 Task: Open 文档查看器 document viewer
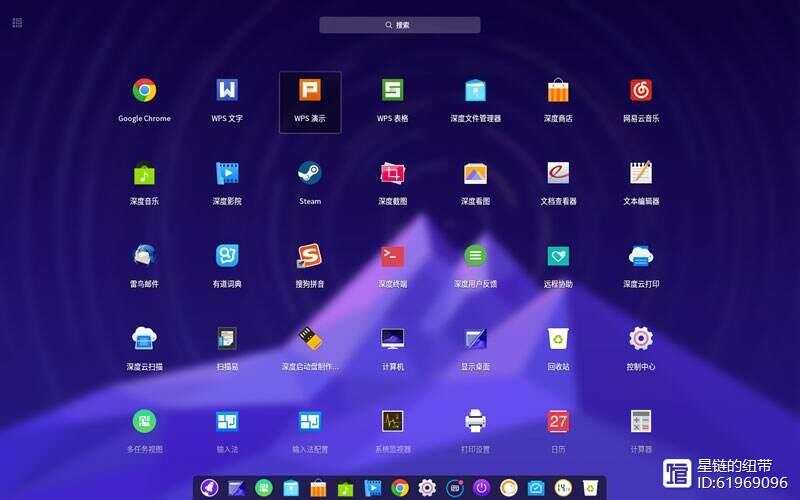point(558,173)
